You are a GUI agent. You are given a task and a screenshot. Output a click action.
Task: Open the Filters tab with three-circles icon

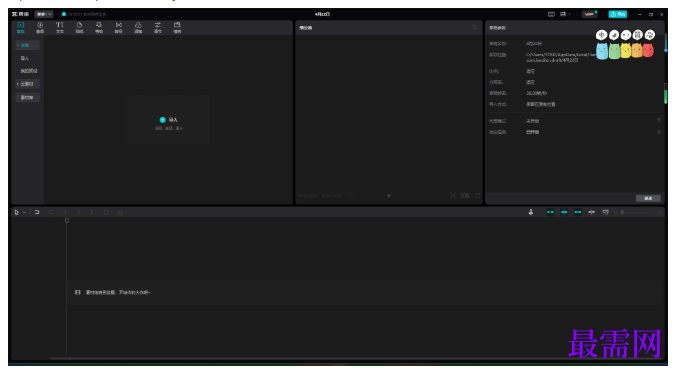138,27
